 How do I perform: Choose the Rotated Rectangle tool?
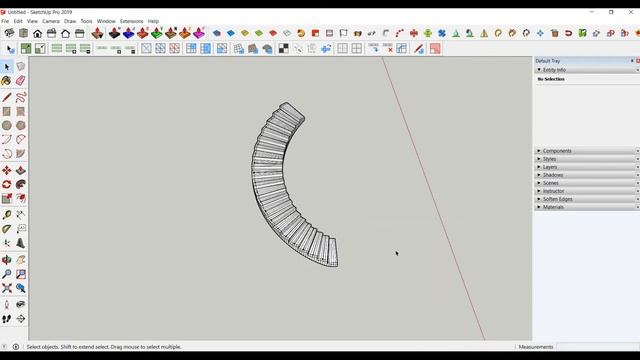[21, 111]
